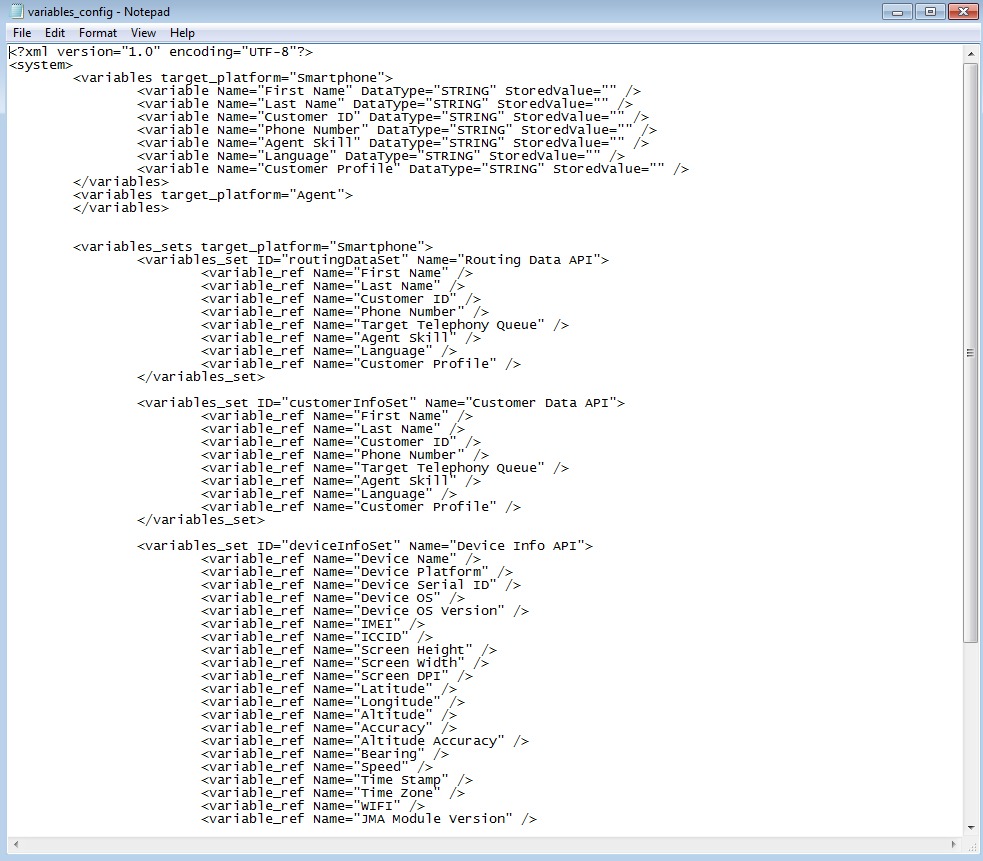983x861 pixels.
Task: Click variable_ref "Time Zone" line
Action: pos(333,793)
